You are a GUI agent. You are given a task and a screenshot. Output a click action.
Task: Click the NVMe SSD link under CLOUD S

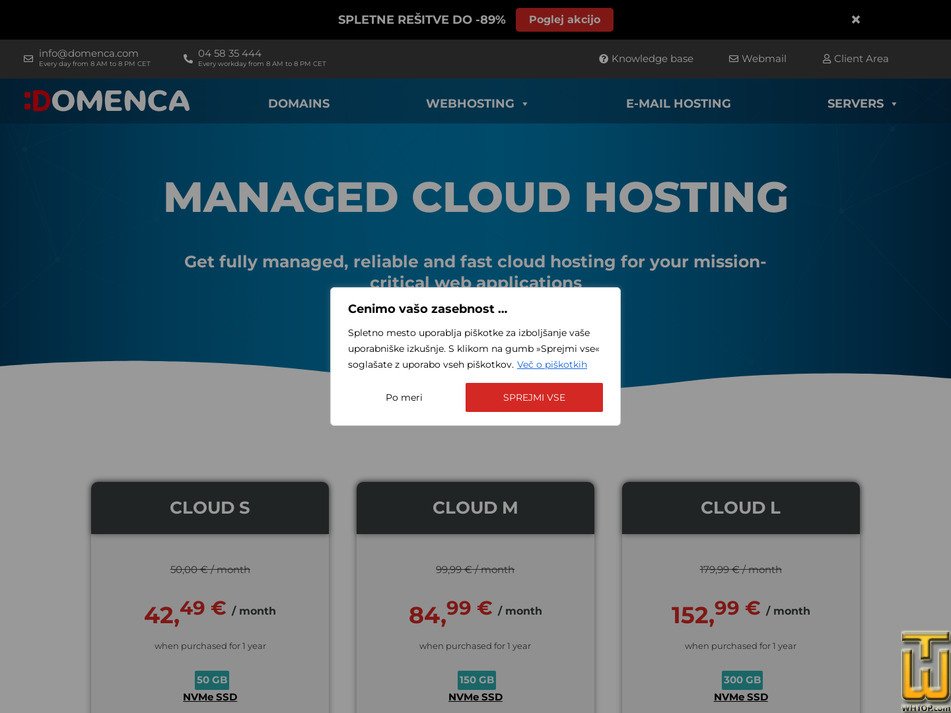(x=209, y=696)
